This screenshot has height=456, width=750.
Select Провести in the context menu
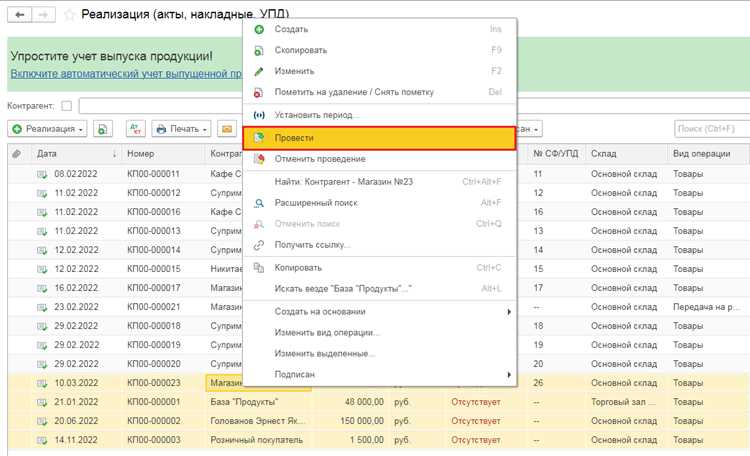pyautogui.click(x=380, y=138)
